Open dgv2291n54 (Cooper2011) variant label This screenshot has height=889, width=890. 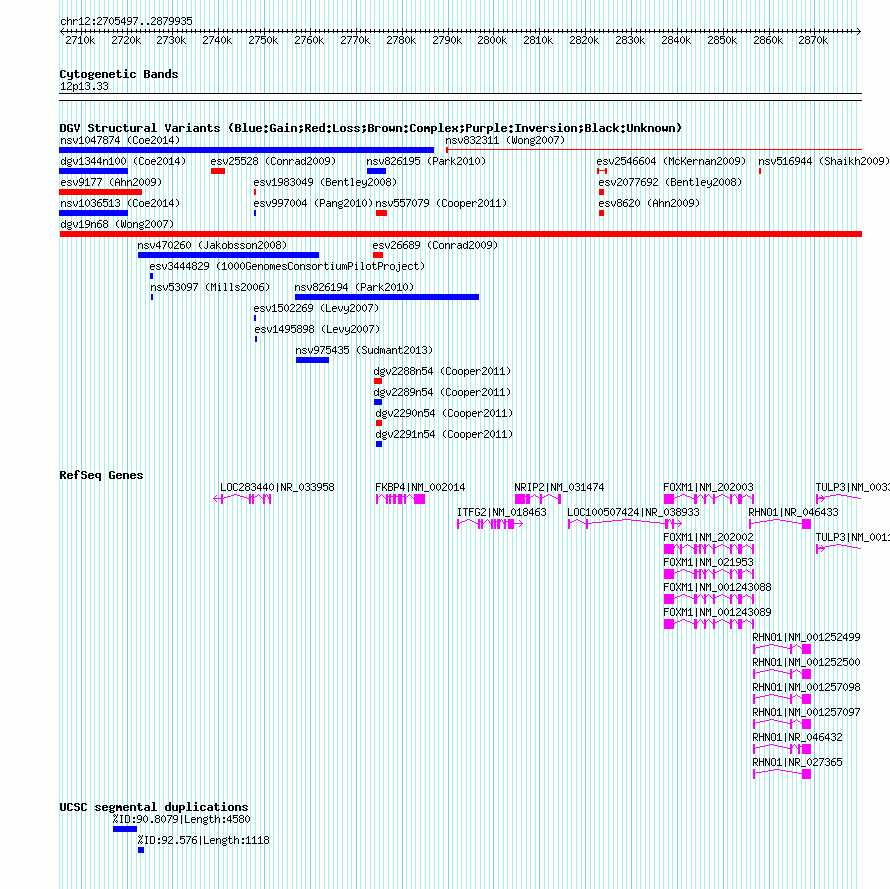click(x=444, y=434)
